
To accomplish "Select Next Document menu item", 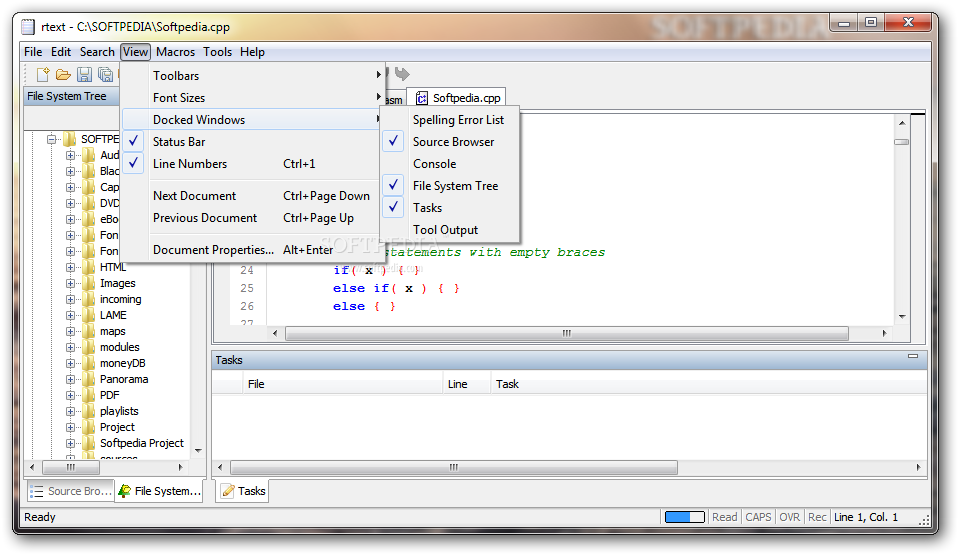I will click(x=251, y=196).
